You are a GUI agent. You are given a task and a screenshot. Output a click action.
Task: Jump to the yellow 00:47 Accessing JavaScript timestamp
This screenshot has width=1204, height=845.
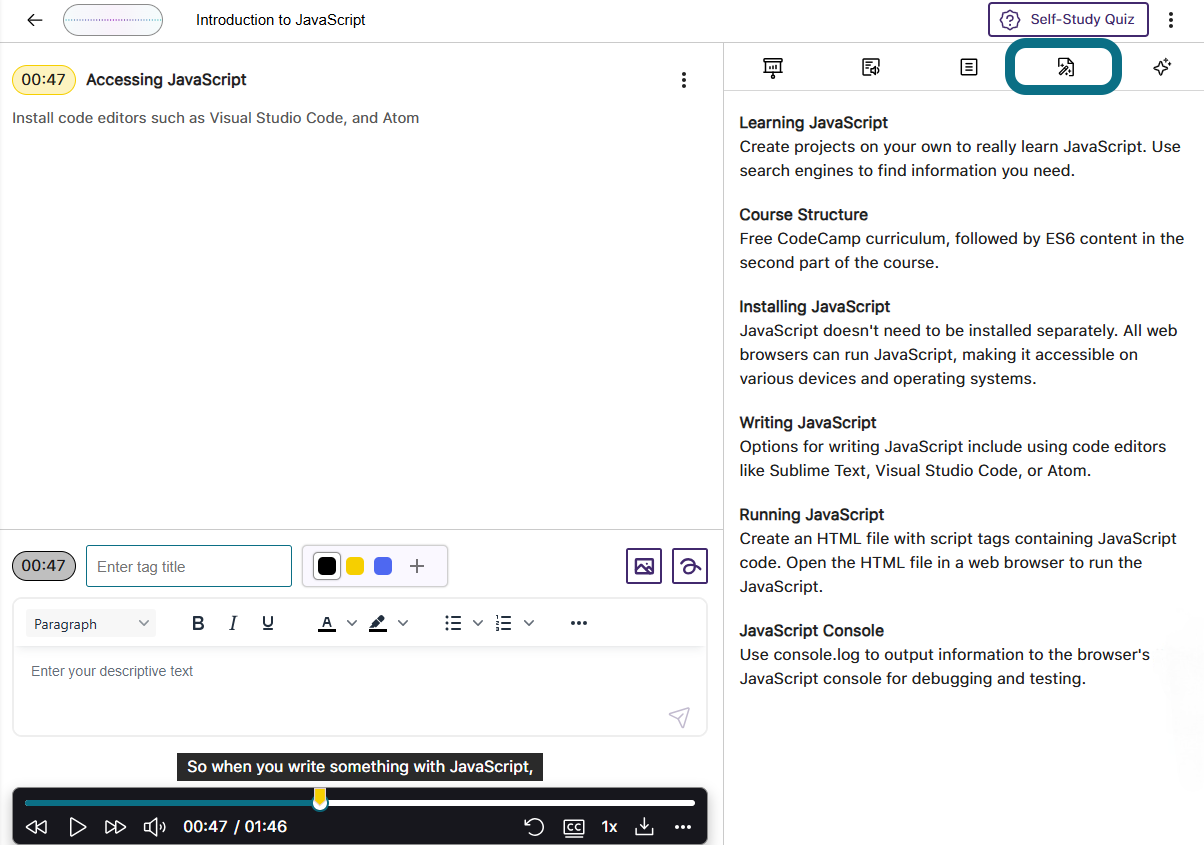pyautogui.click(x=43, y=80)
